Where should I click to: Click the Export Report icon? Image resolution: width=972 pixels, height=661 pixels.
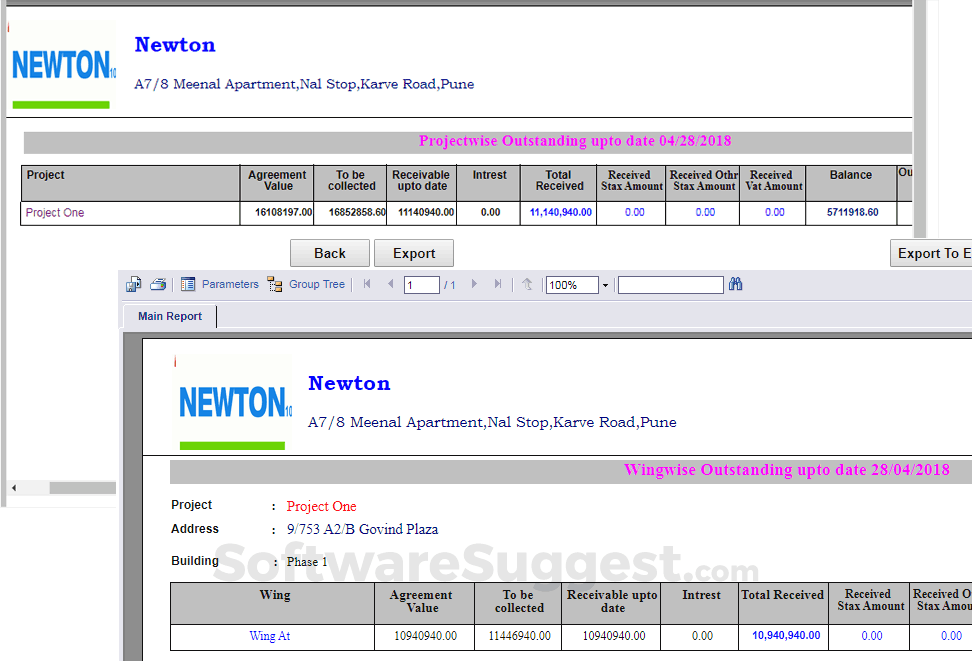tap(133, 284)
